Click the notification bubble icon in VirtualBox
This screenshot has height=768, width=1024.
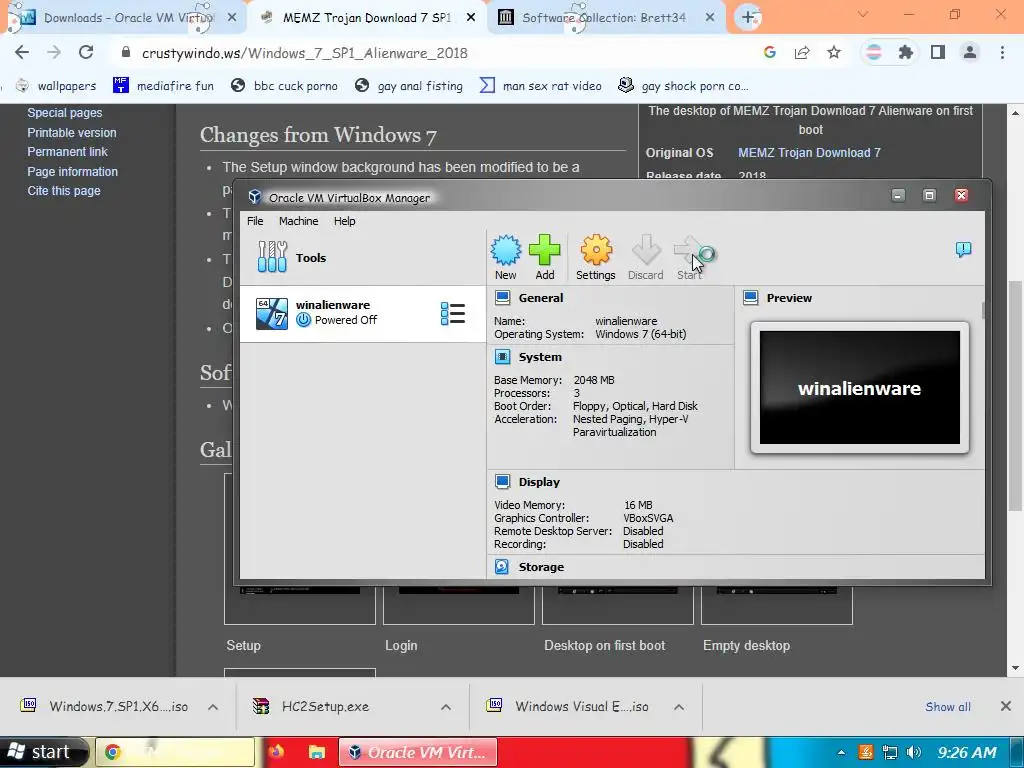963,249
